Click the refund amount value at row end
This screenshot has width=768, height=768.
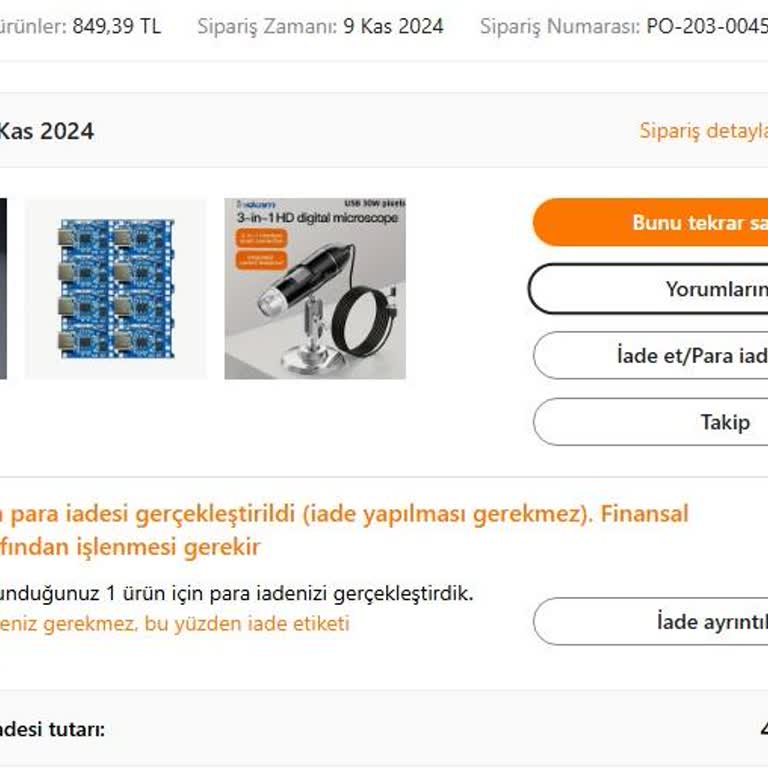[x=764, y=729]
